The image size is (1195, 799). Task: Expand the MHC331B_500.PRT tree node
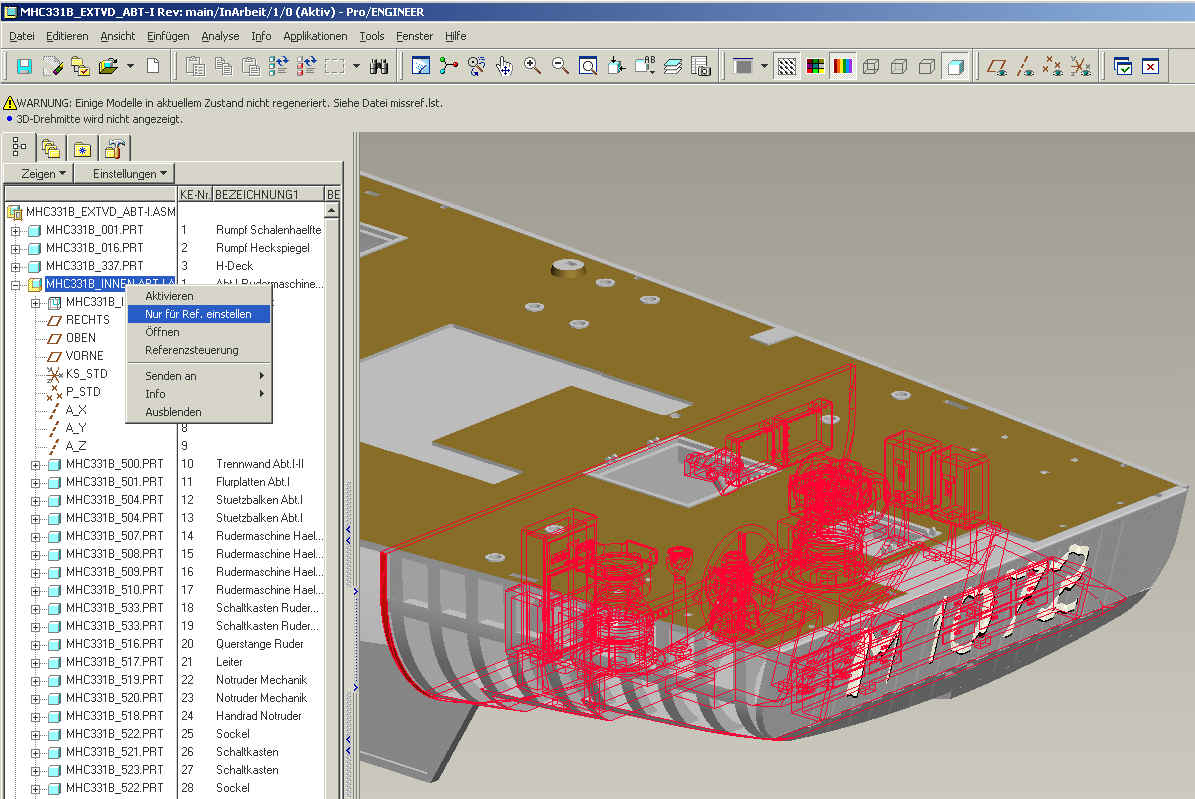point(36,464)
